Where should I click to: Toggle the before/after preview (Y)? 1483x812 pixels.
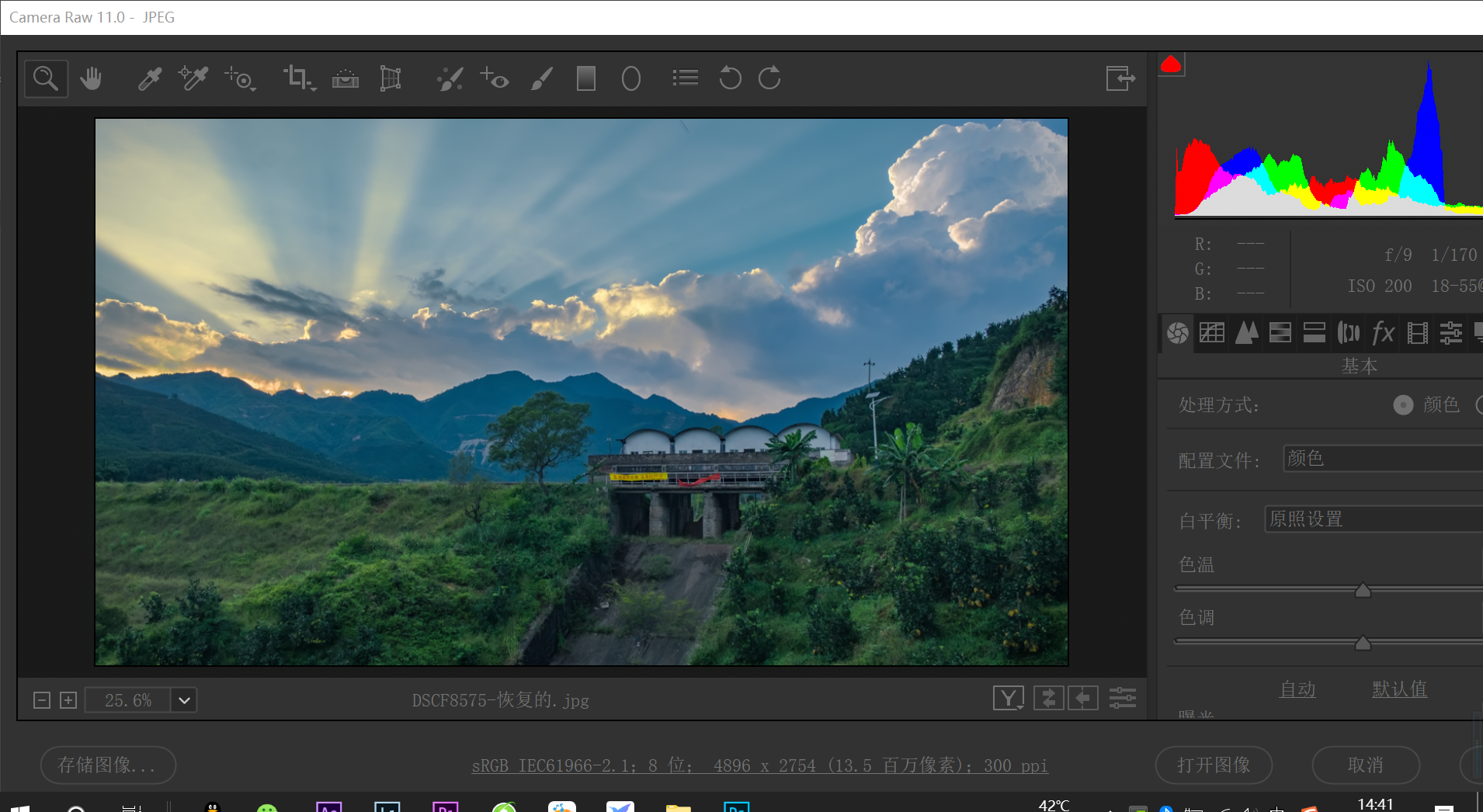tap(1008, 698)
